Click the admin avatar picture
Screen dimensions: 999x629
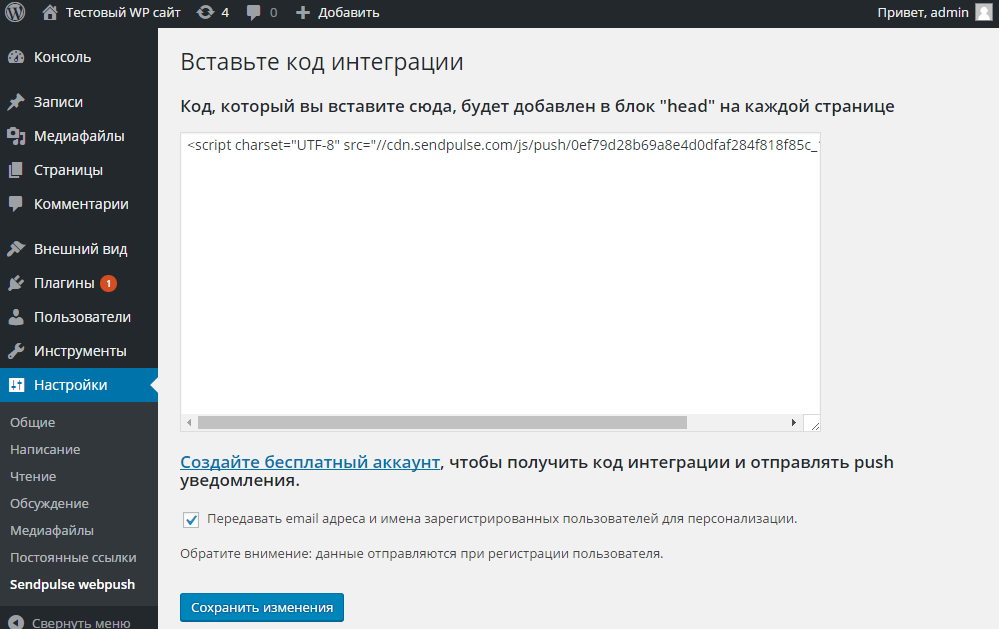[983, 13]
